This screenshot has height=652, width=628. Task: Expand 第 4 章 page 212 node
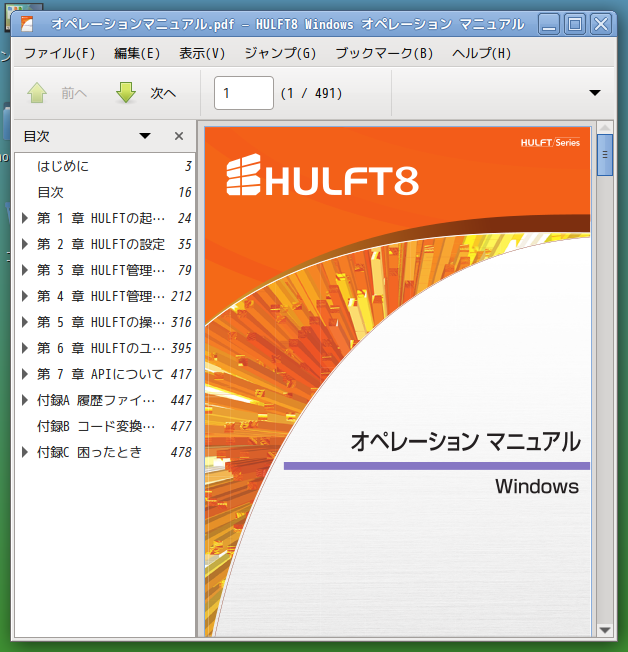25,296
